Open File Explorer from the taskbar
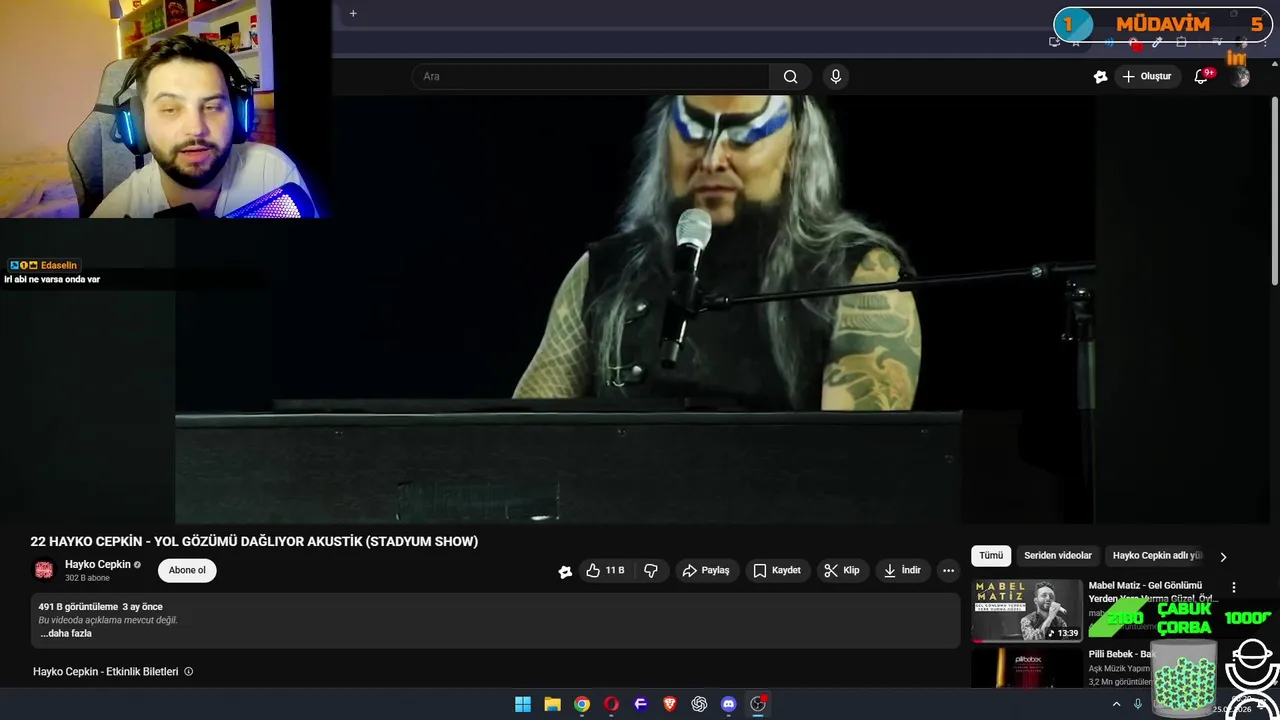The image size is (1280, 720). click(552, 704)
